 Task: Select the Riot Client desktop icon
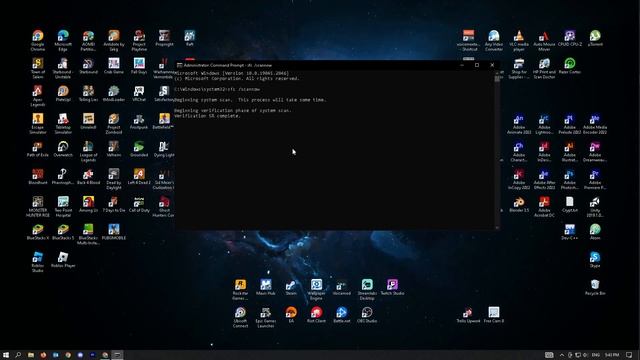tap(316, 315)
